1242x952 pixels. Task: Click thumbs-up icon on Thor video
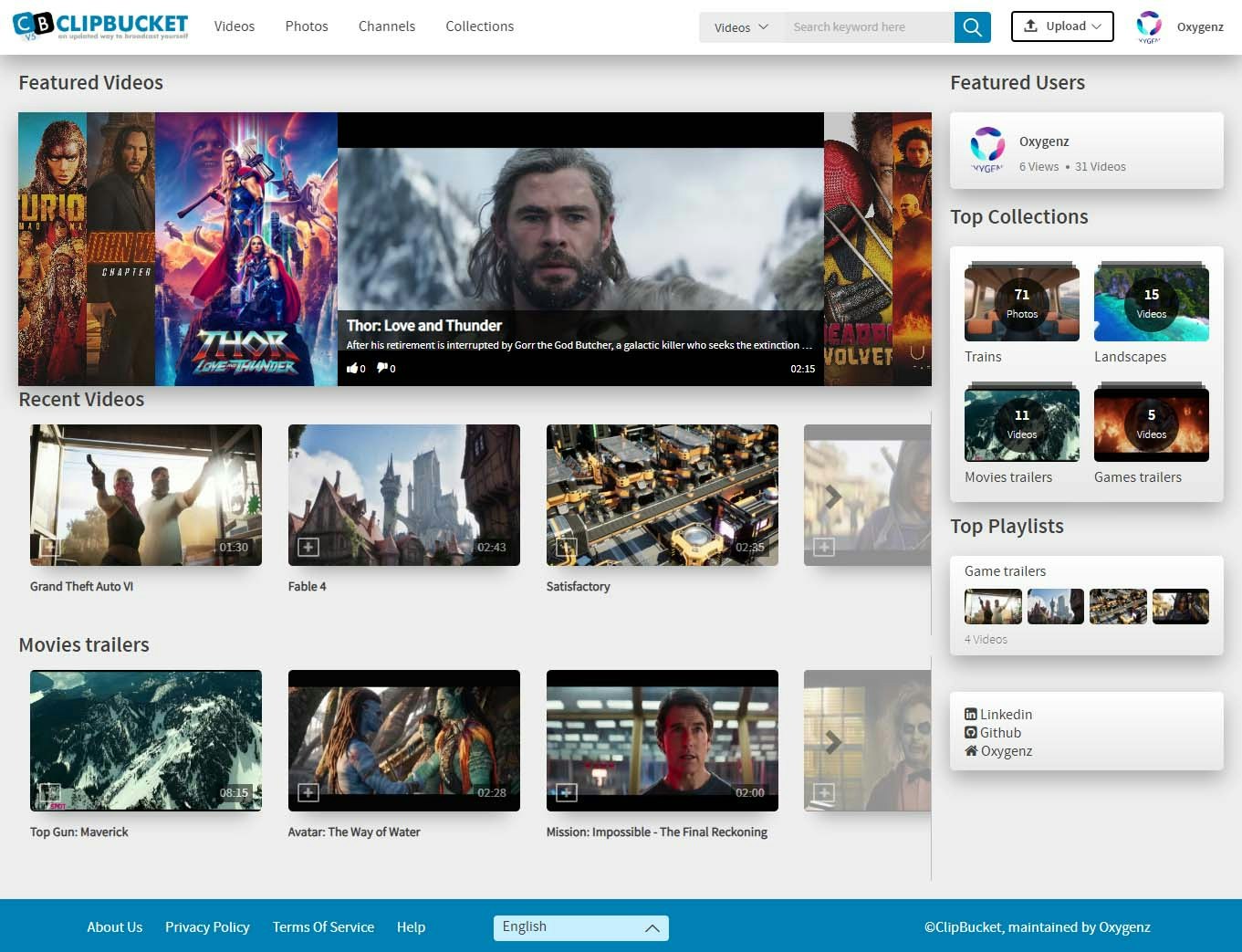[353, 369]
